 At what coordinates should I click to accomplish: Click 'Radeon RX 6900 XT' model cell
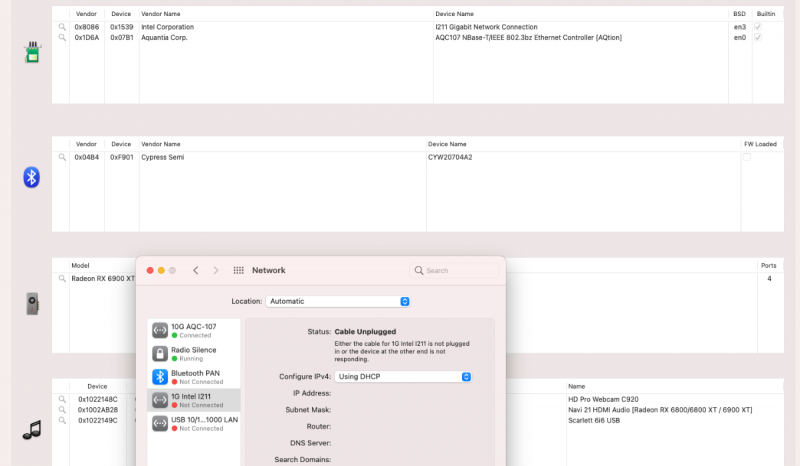pos(103,279)
